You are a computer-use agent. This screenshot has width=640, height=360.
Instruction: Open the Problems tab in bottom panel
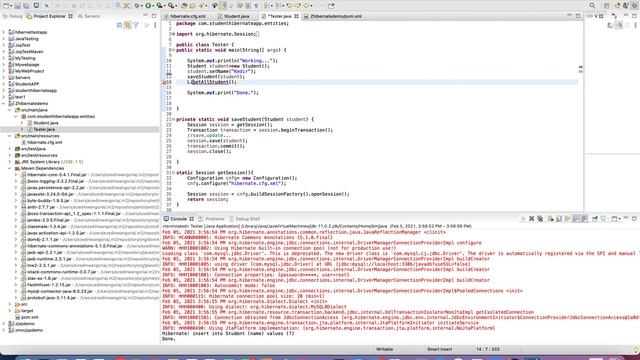[211, 219]
